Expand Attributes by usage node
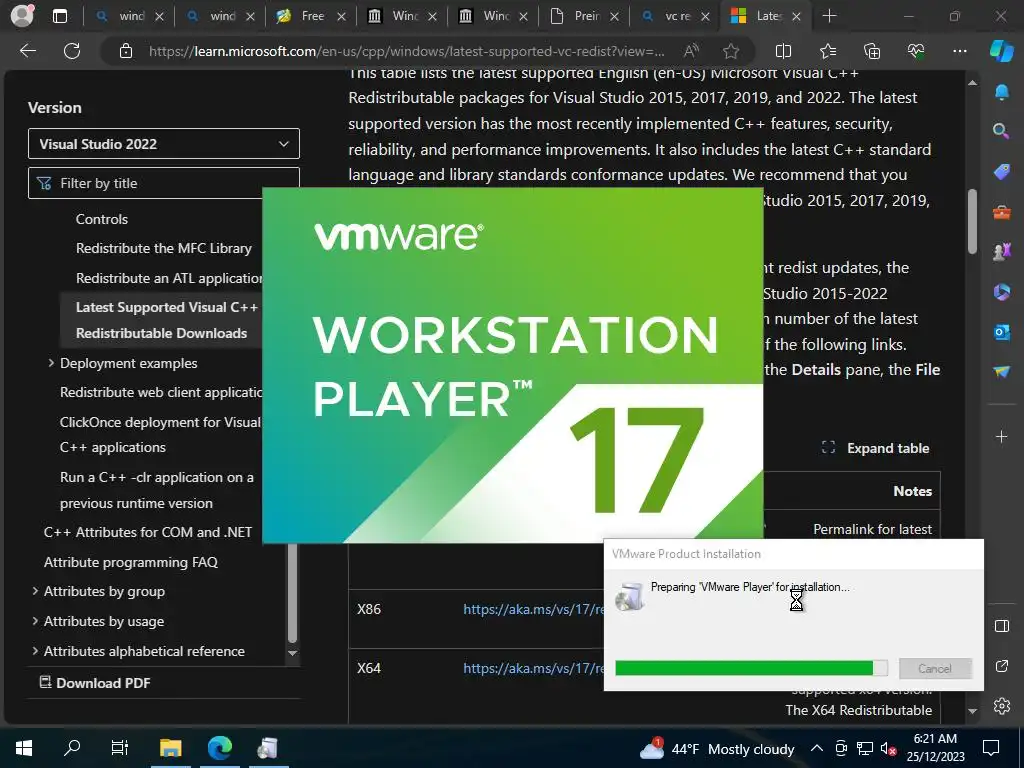This screenshot has width=1024, height=768. (x=35, y=621)
